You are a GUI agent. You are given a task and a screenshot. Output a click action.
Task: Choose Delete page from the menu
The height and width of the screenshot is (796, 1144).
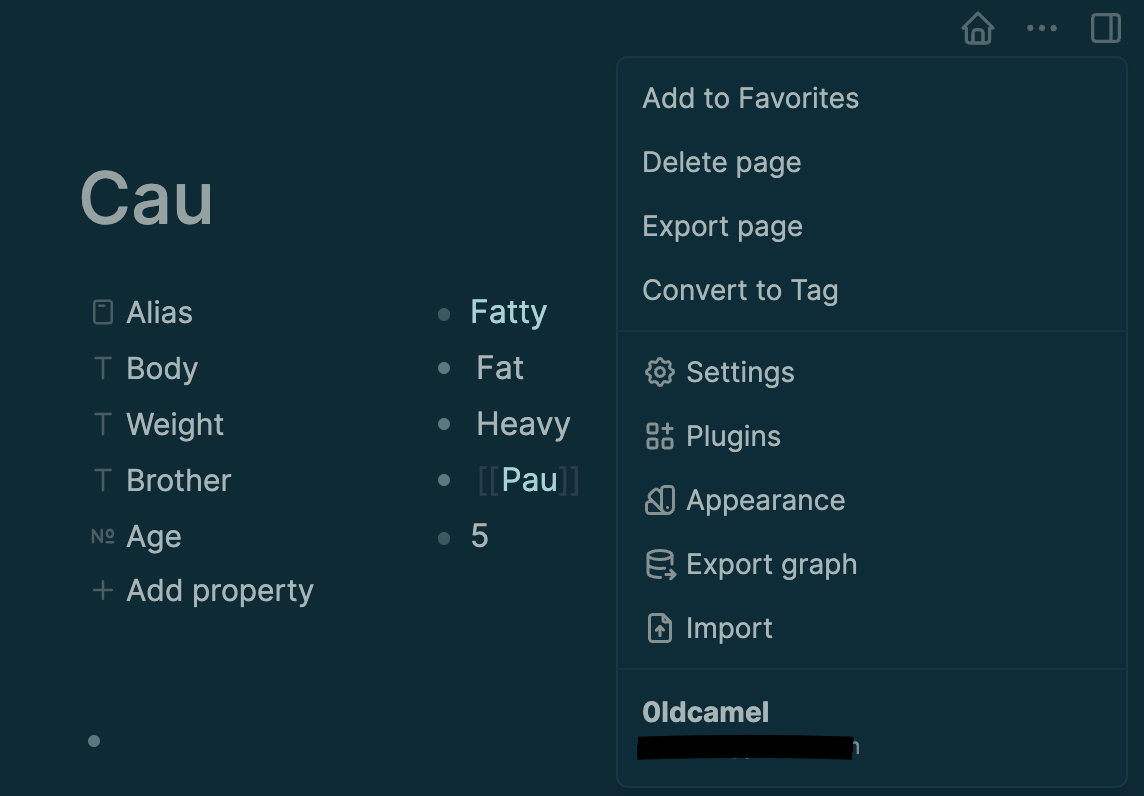(x=721, y=163)
